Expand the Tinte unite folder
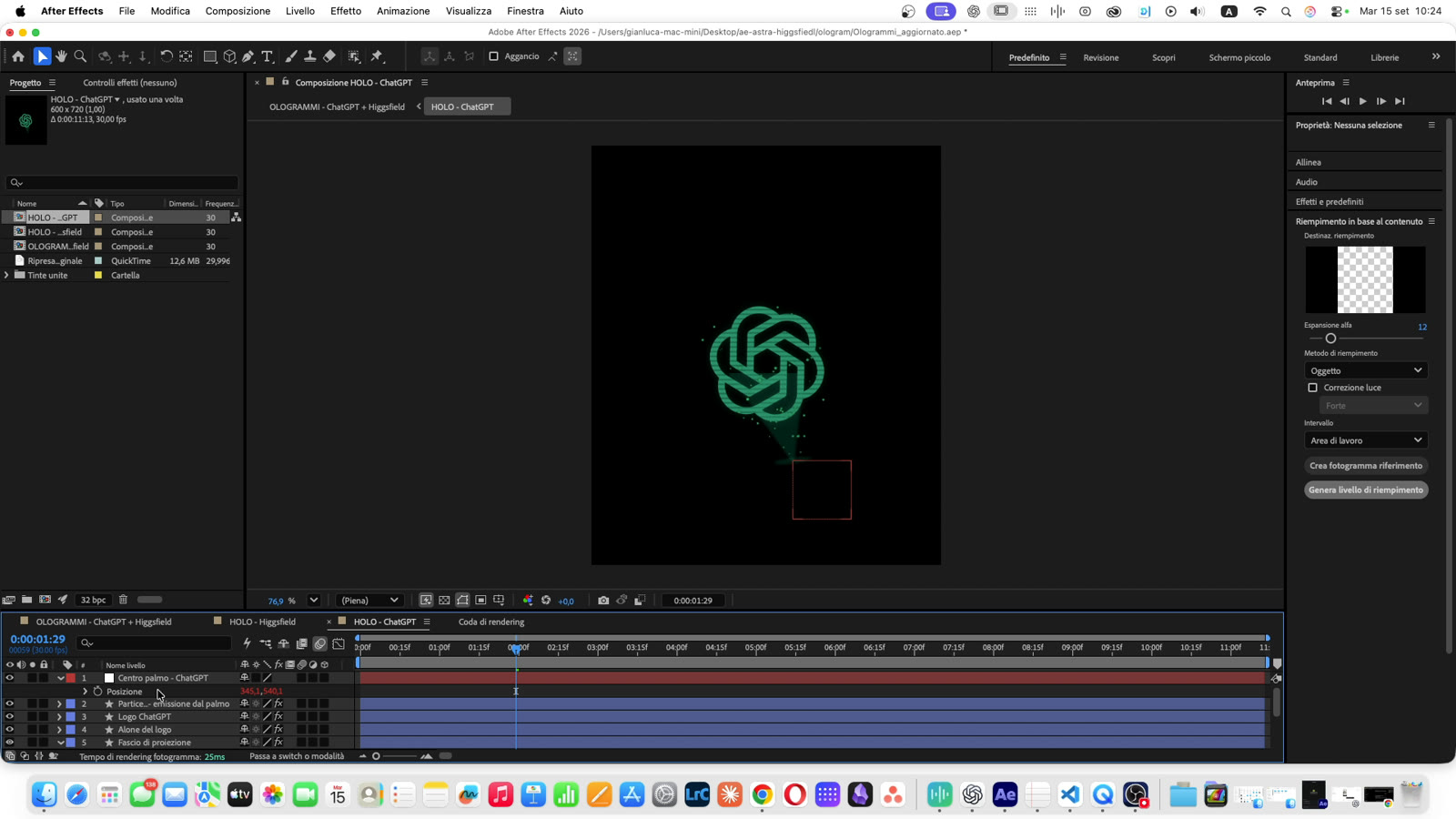This screenshot has width=1456, height=819. pos(7,275)
